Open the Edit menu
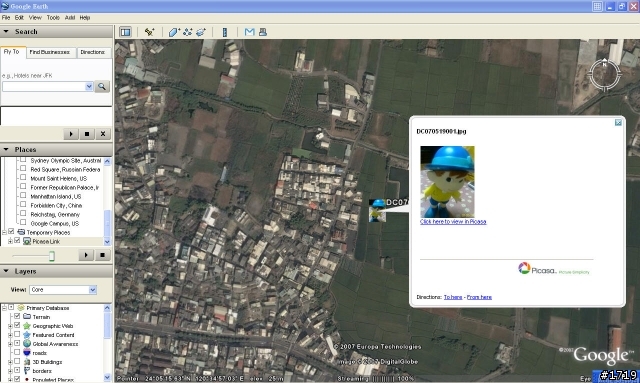The height and width of the screenshot is (383, 640). [19, 18]
